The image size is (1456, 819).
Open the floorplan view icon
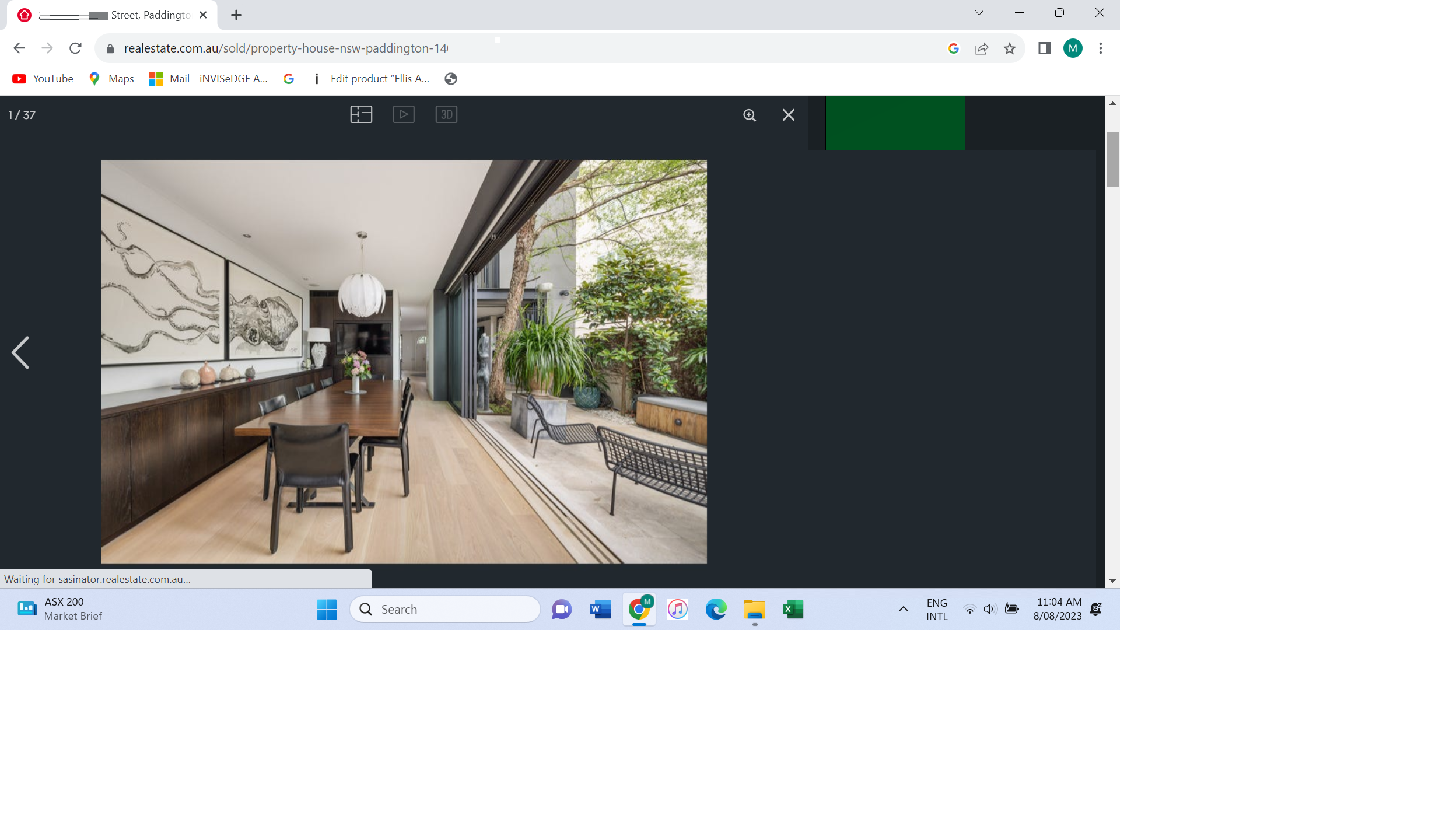tap(361, 114)
